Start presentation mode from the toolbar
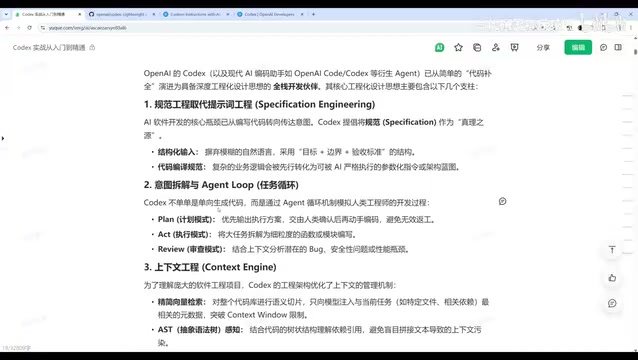638x360 pixels. point(514,48)
